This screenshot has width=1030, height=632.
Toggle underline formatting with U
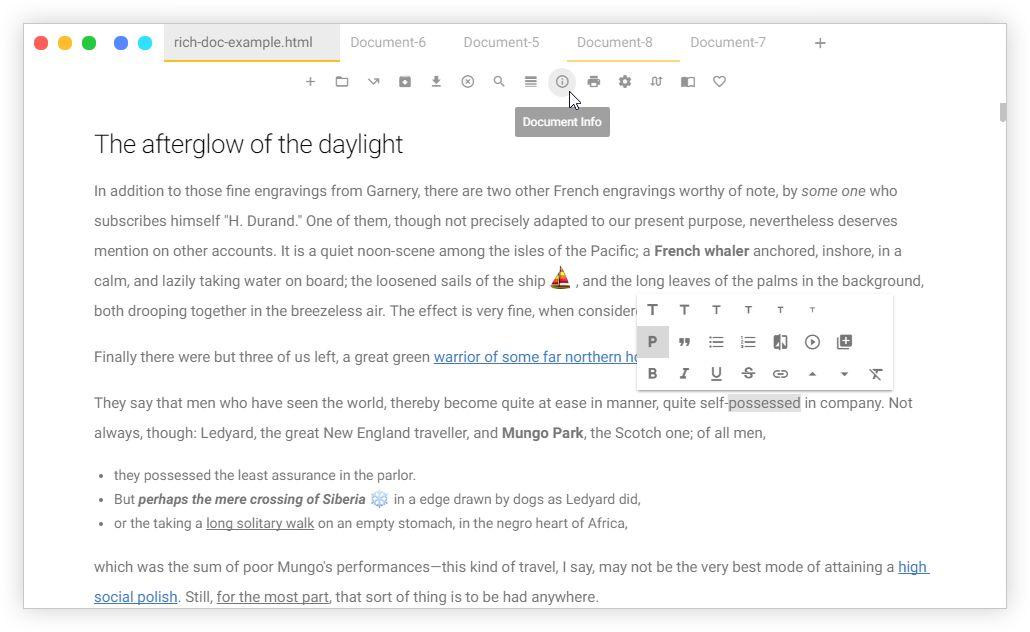click(x=716, y=374)
